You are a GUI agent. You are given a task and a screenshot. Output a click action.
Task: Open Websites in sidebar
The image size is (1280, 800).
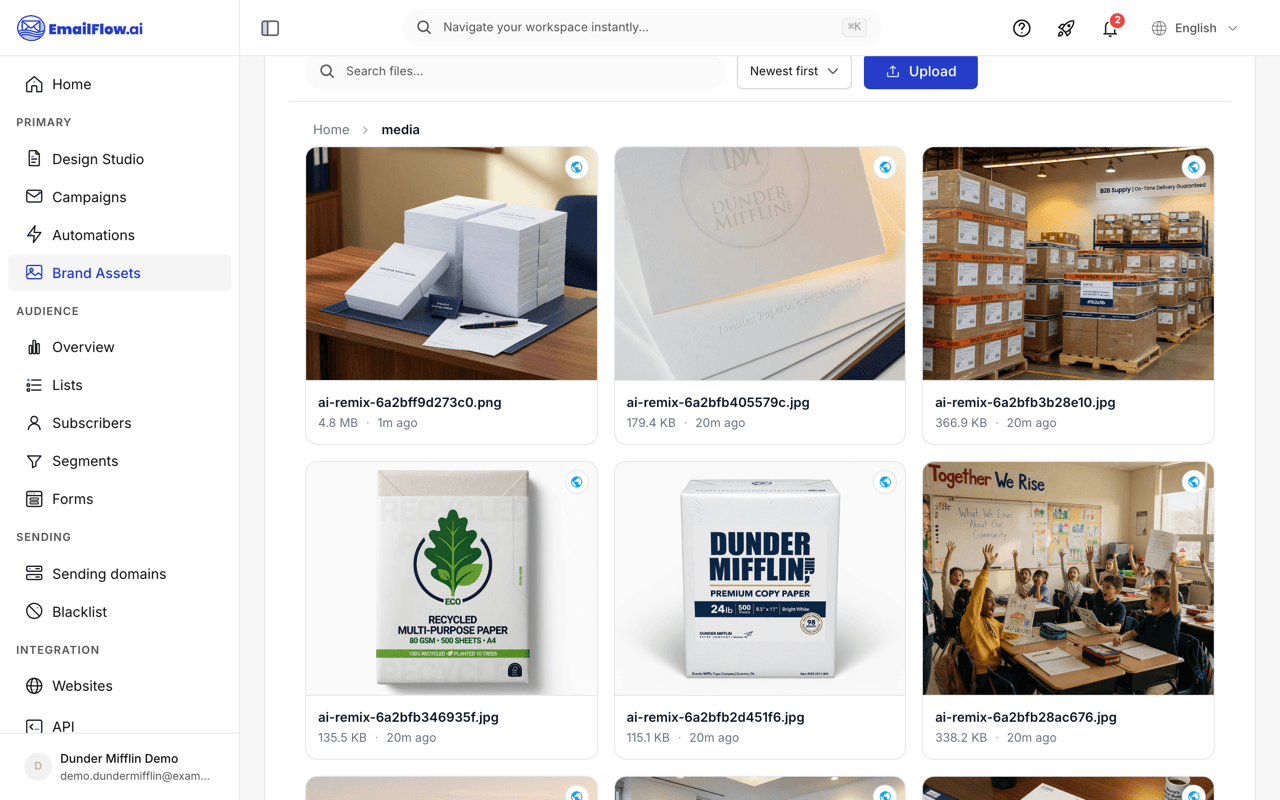click(119, 686)
